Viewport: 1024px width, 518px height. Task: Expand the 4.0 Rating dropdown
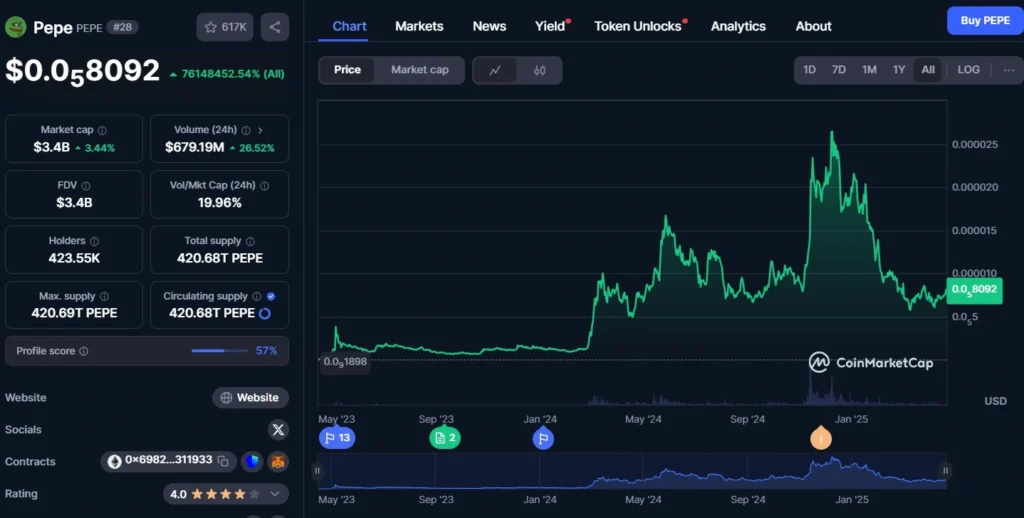click(x=225, y=494)
